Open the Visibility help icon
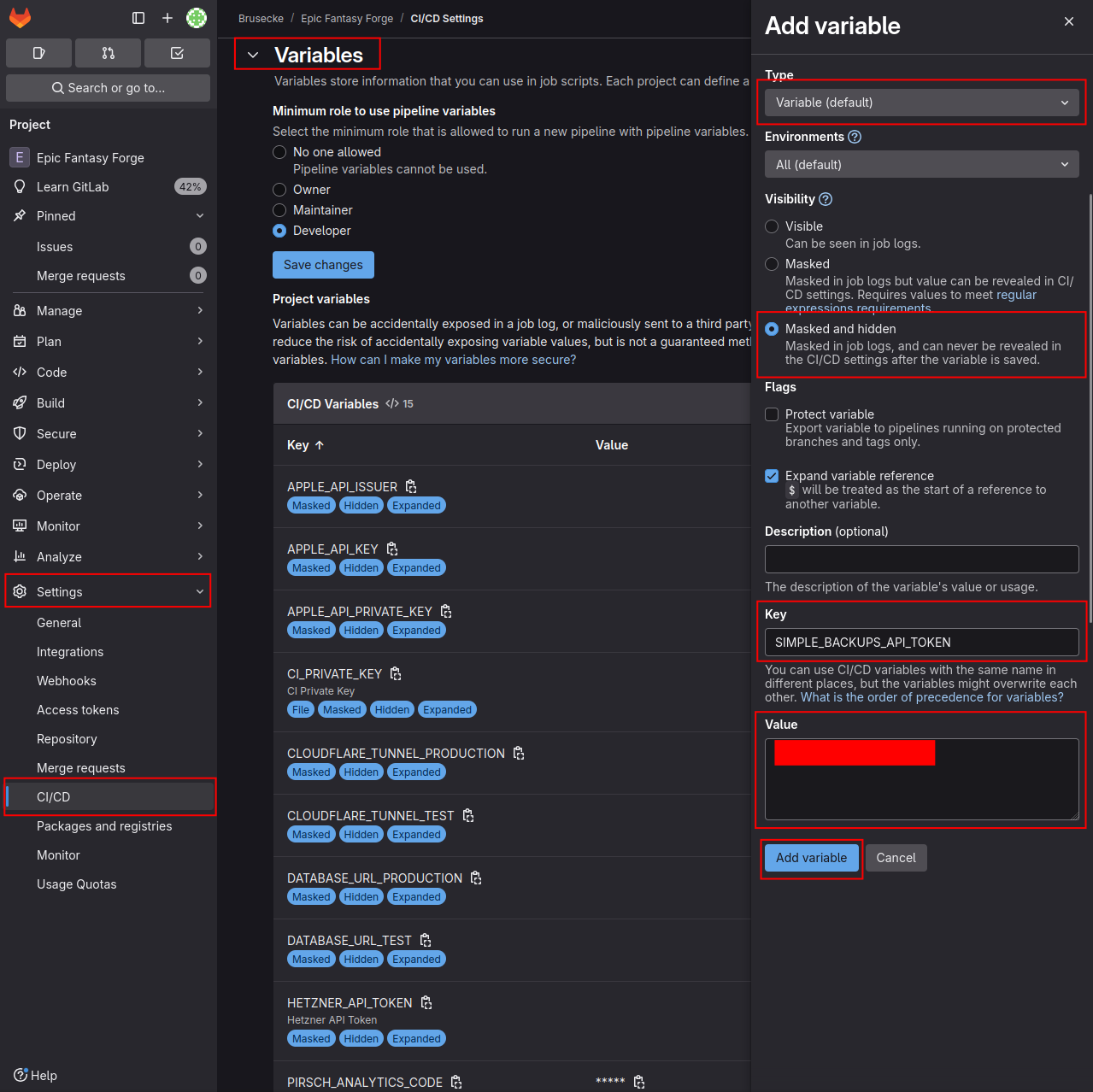This screenshot has height=1092, width=1093. (826, 199)
